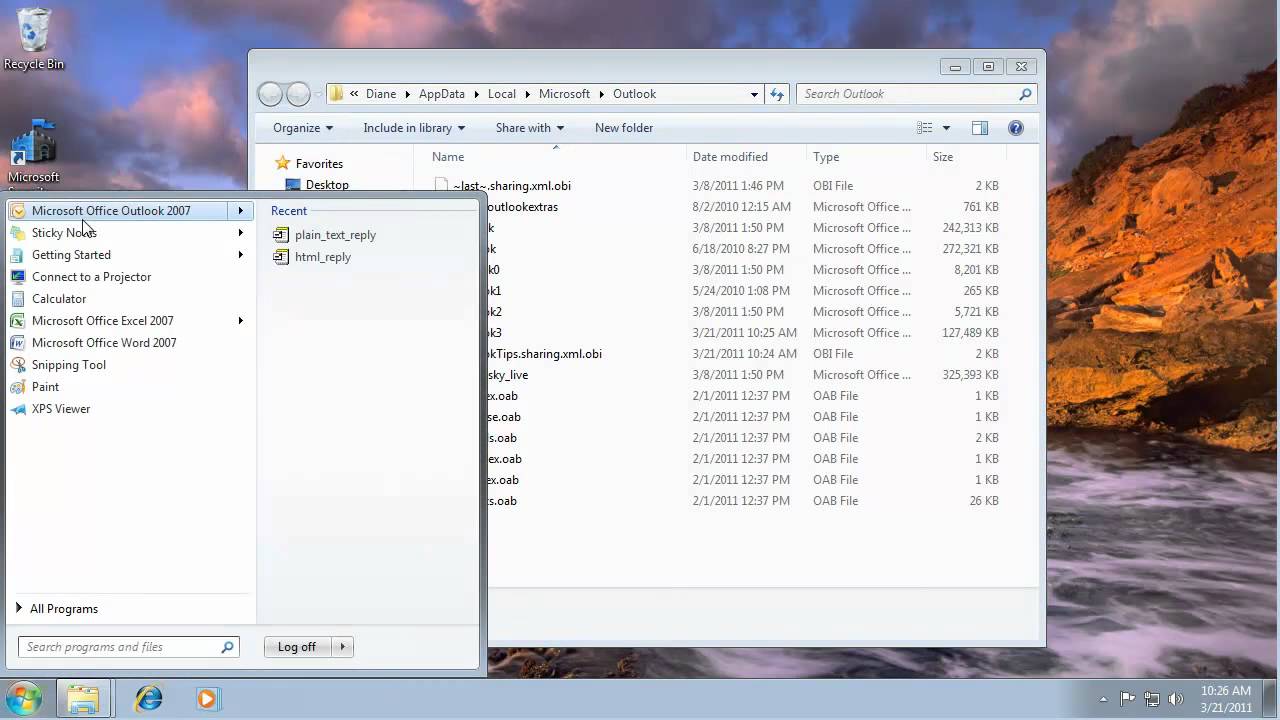Click the Diane breadcrumb segment

coord(381,94)
